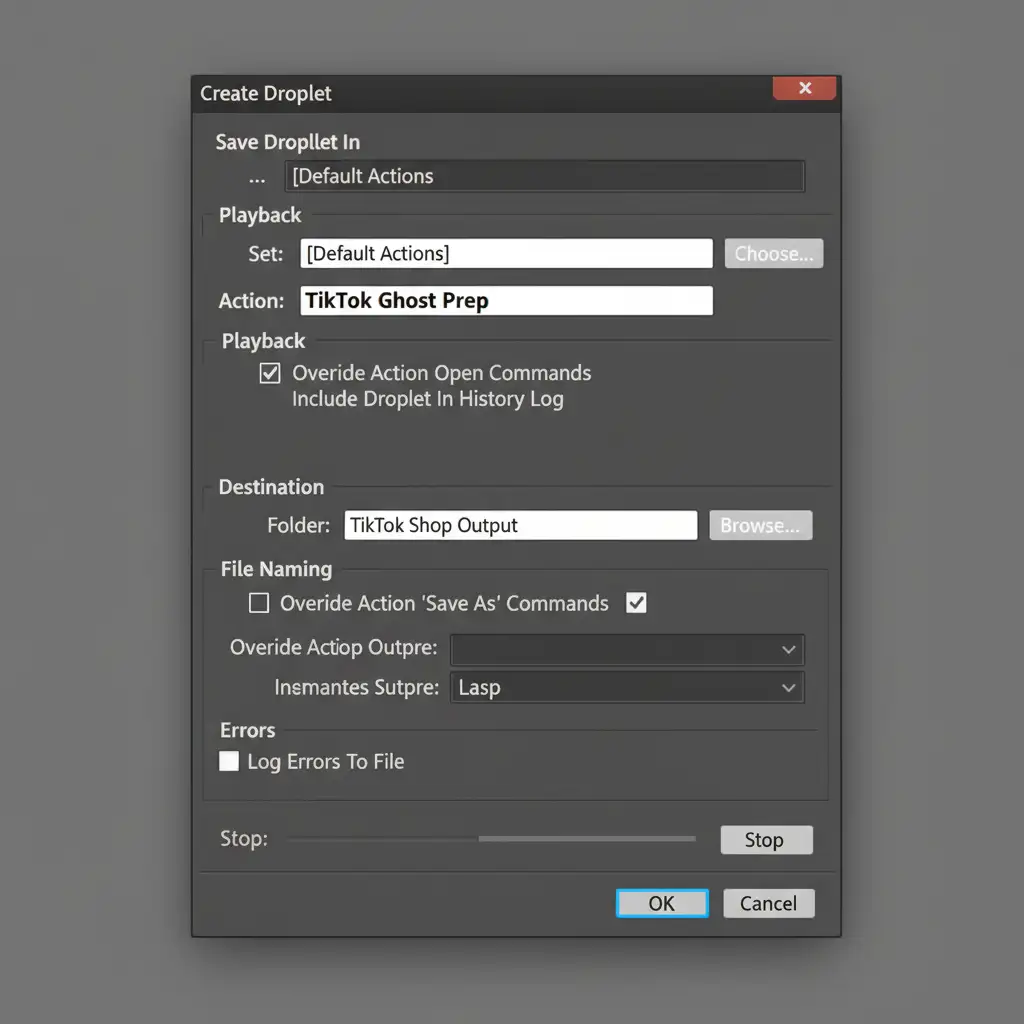Browse for a destination folder
1024x1024 pixels.
(760, 525)
